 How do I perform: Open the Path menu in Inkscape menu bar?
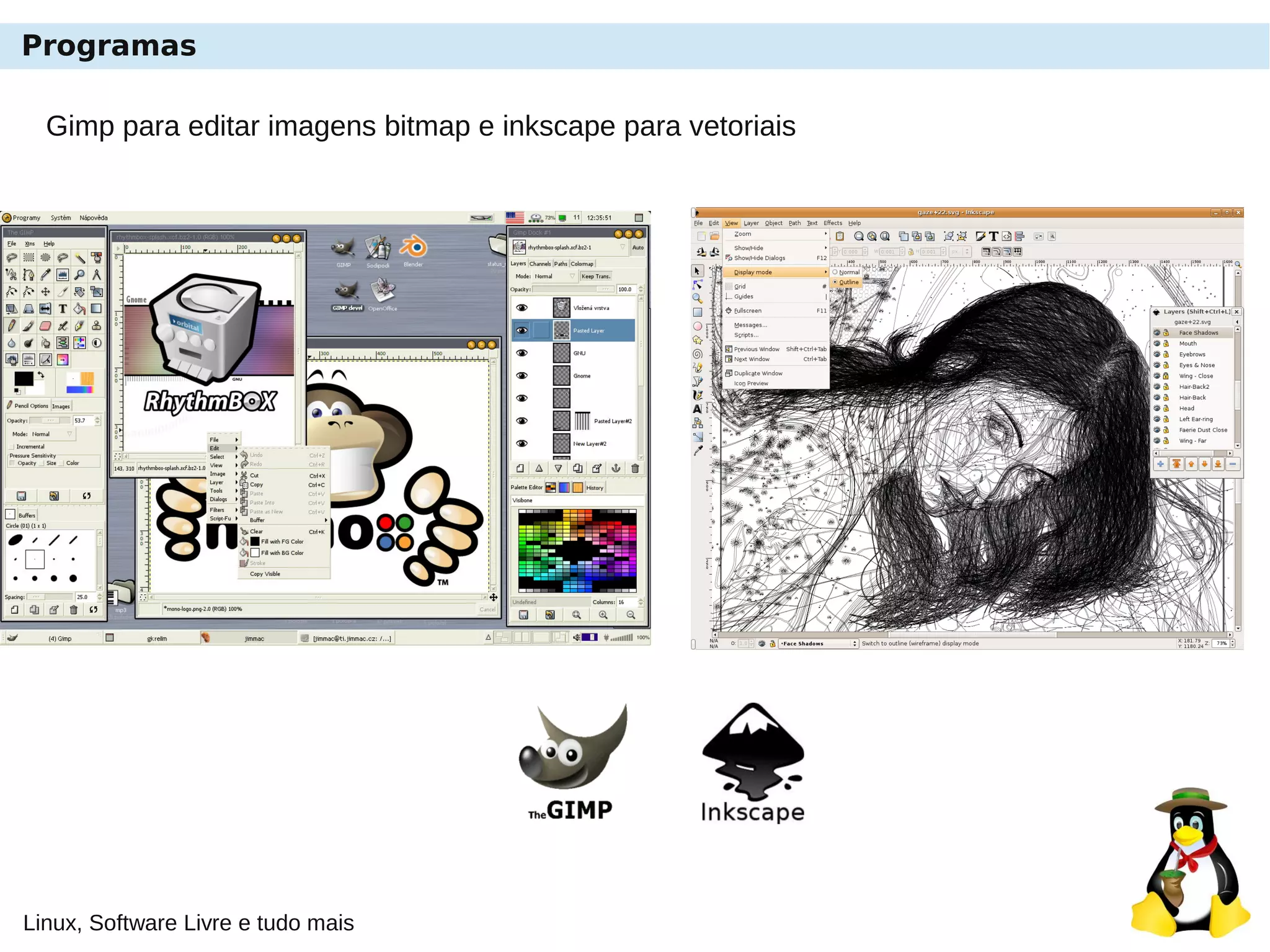(x=794, y=223)
